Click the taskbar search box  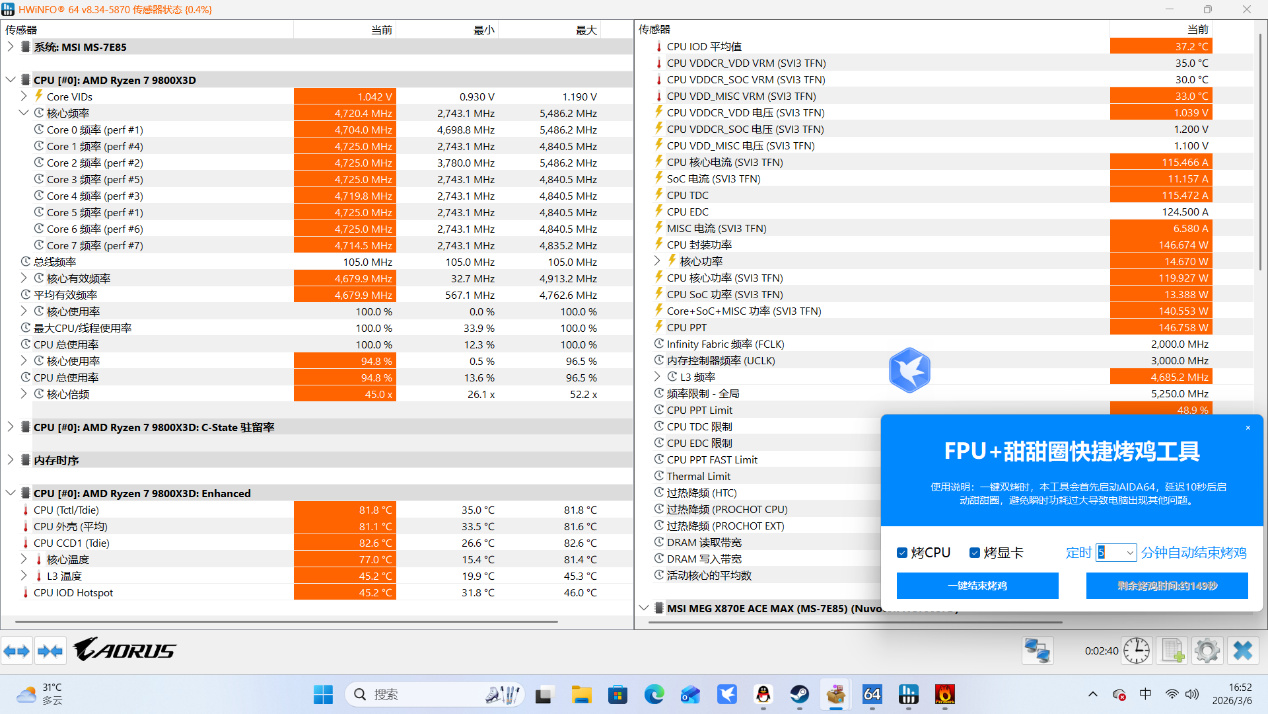(436, 693)
